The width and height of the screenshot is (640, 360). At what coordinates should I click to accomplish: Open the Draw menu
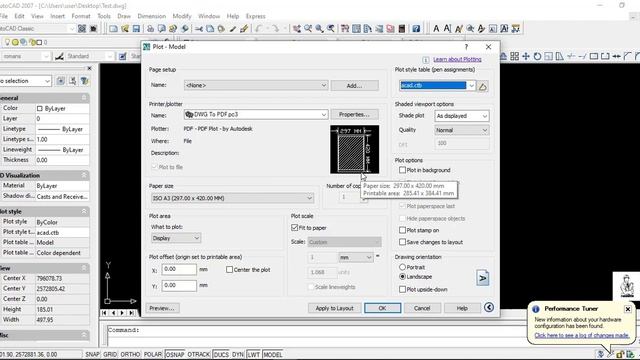click(124, 16)
